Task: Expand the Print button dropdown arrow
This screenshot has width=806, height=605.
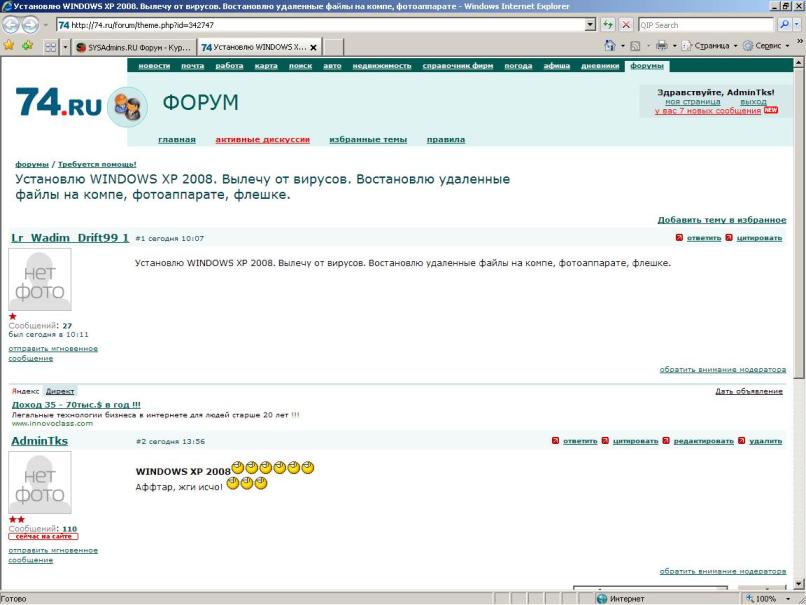Action: pos(674,46)
